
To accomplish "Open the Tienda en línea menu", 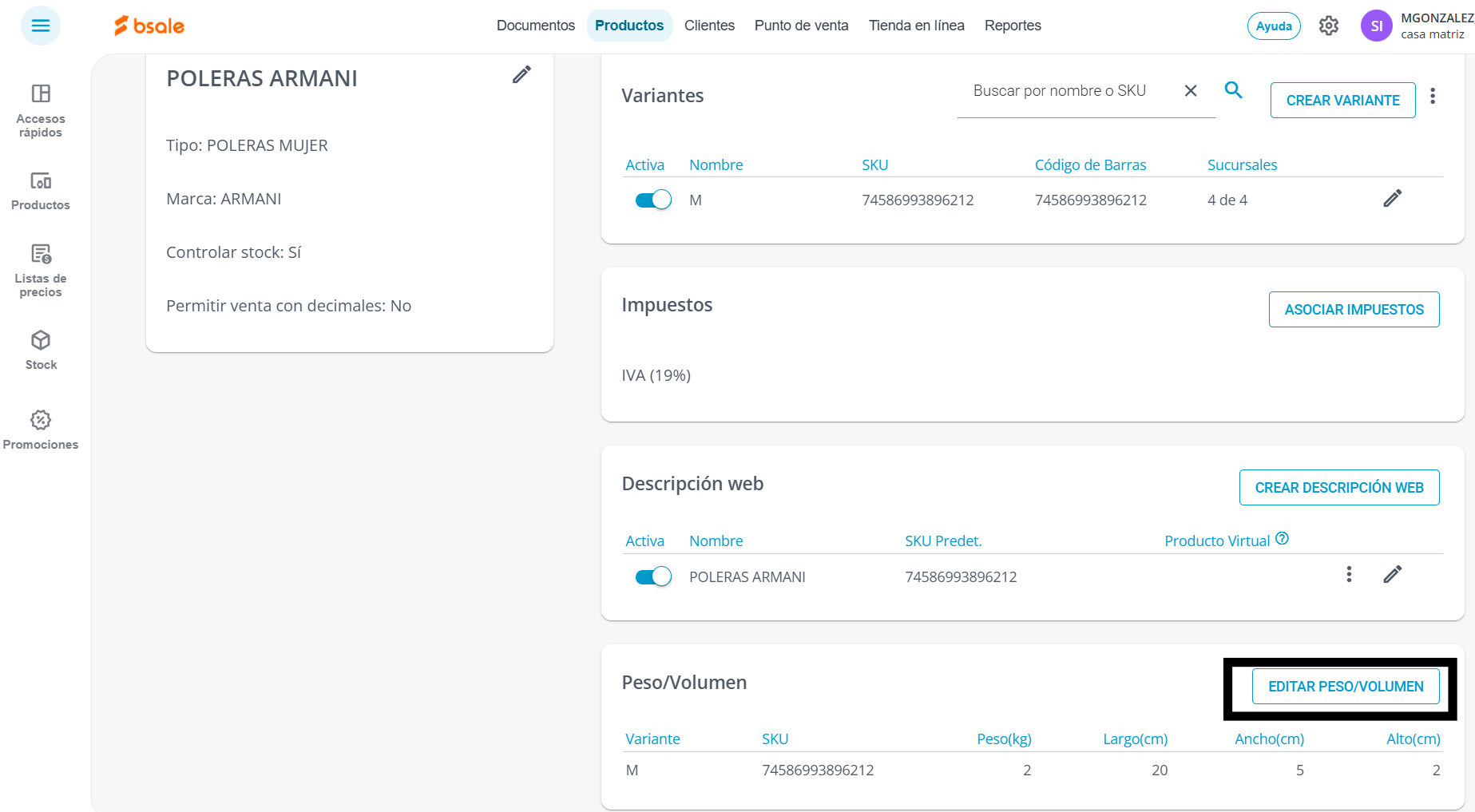I will (917, 26).
